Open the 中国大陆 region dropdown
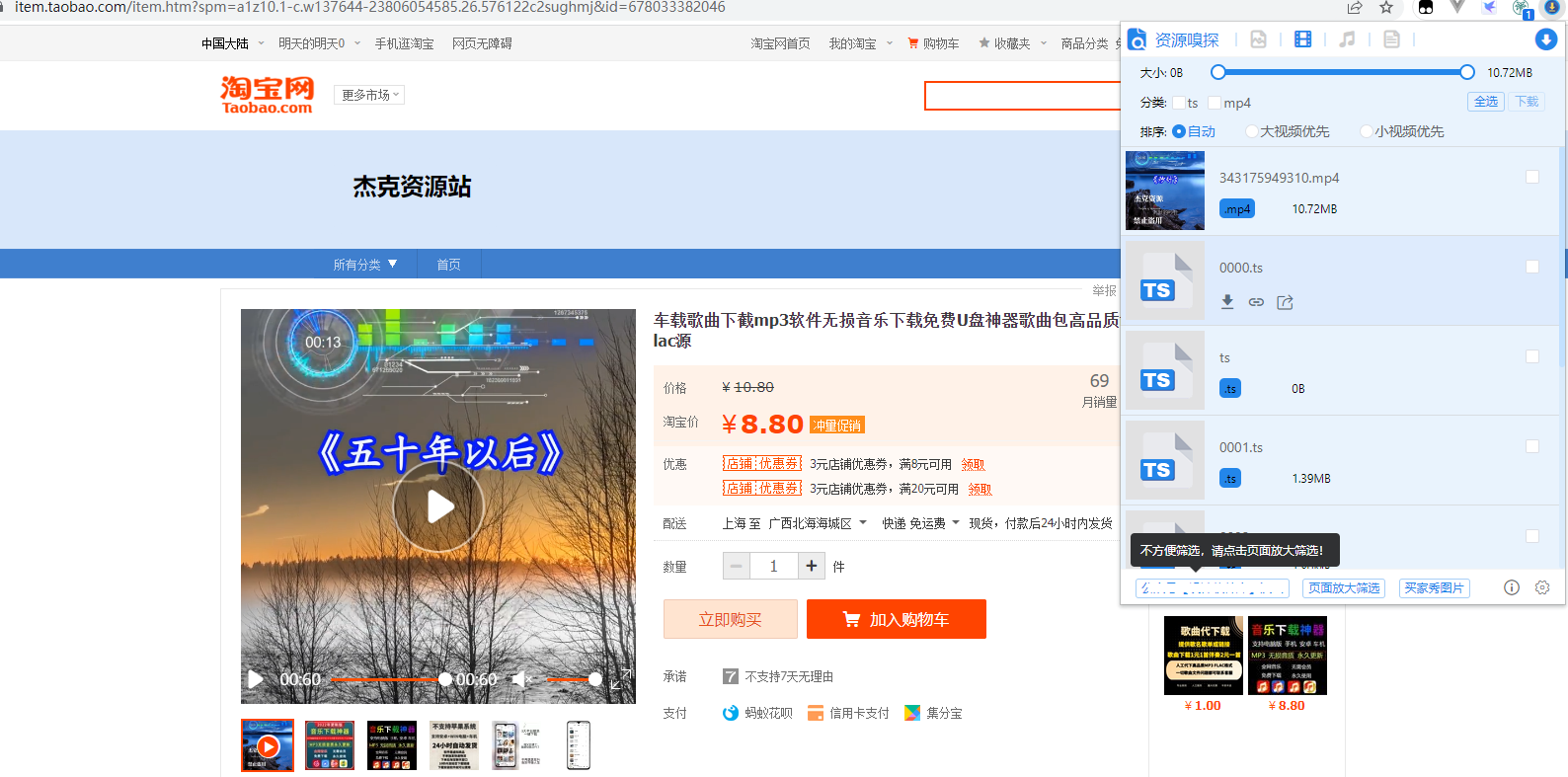The width and height of the screenshot is (1568, 777). point(233,43)
